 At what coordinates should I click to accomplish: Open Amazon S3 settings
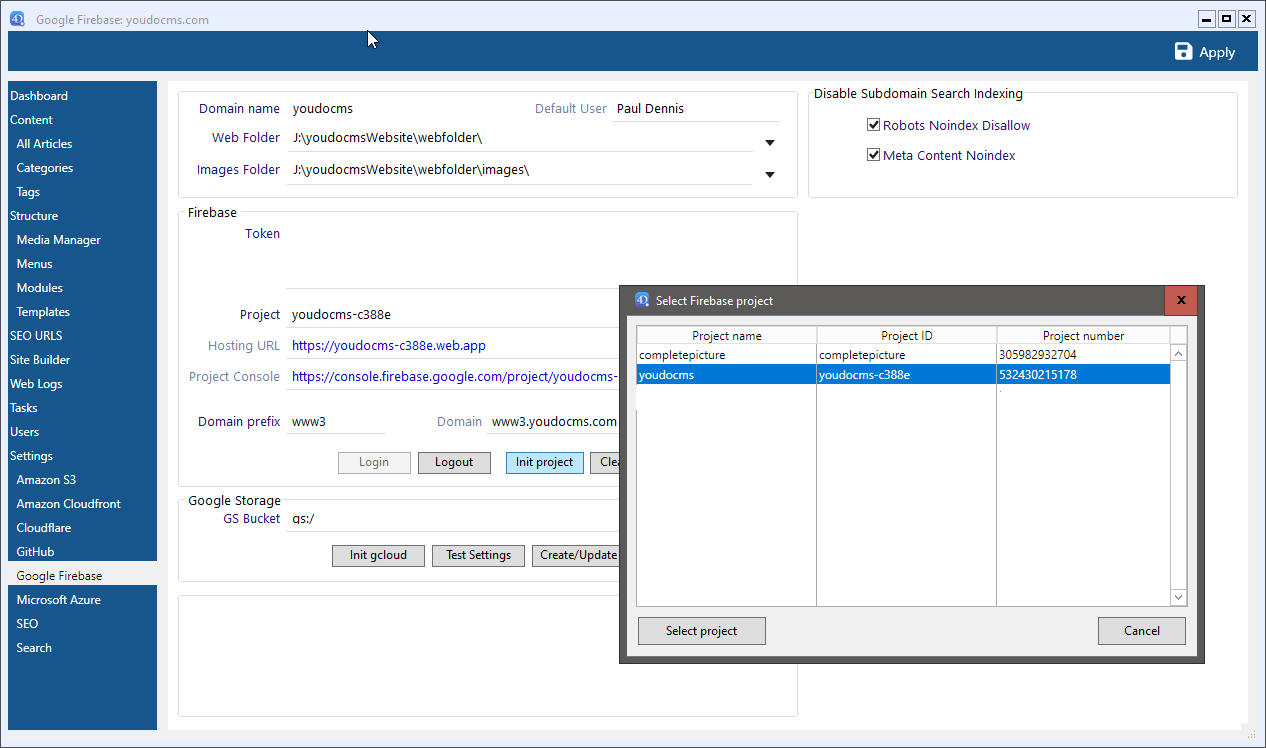[46, 480]
